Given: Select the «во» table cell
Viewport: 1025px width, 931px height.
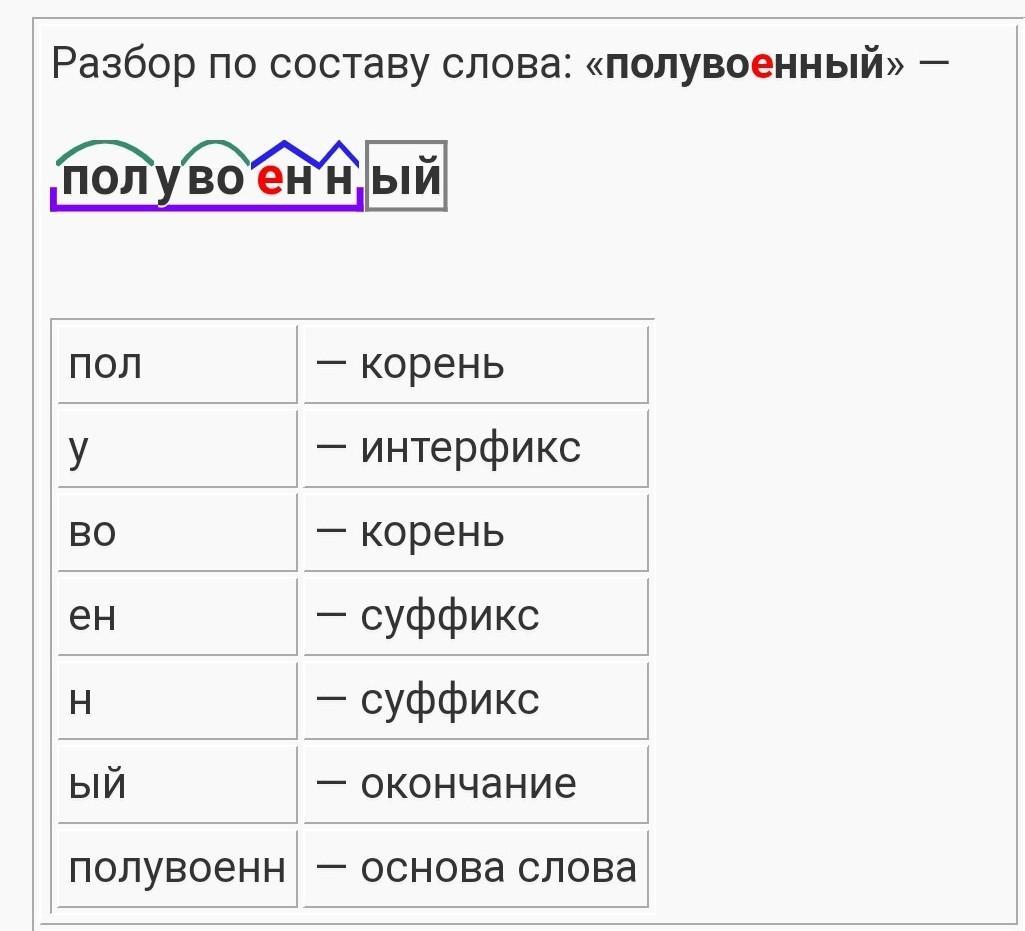Looking at the screenshot, I should pos(177,532).
